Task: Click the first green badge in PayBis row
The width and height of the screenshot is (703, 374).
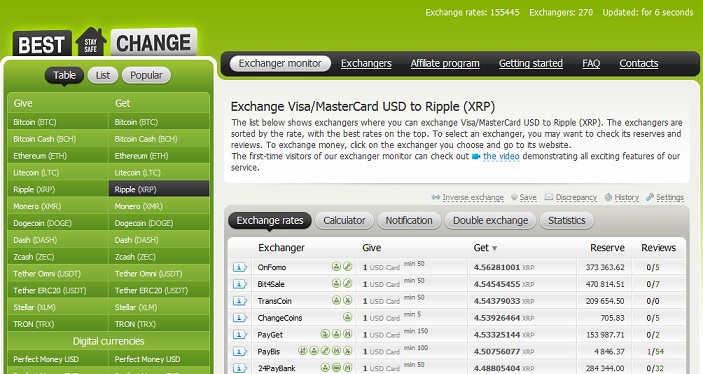Action: click(303, 351)
